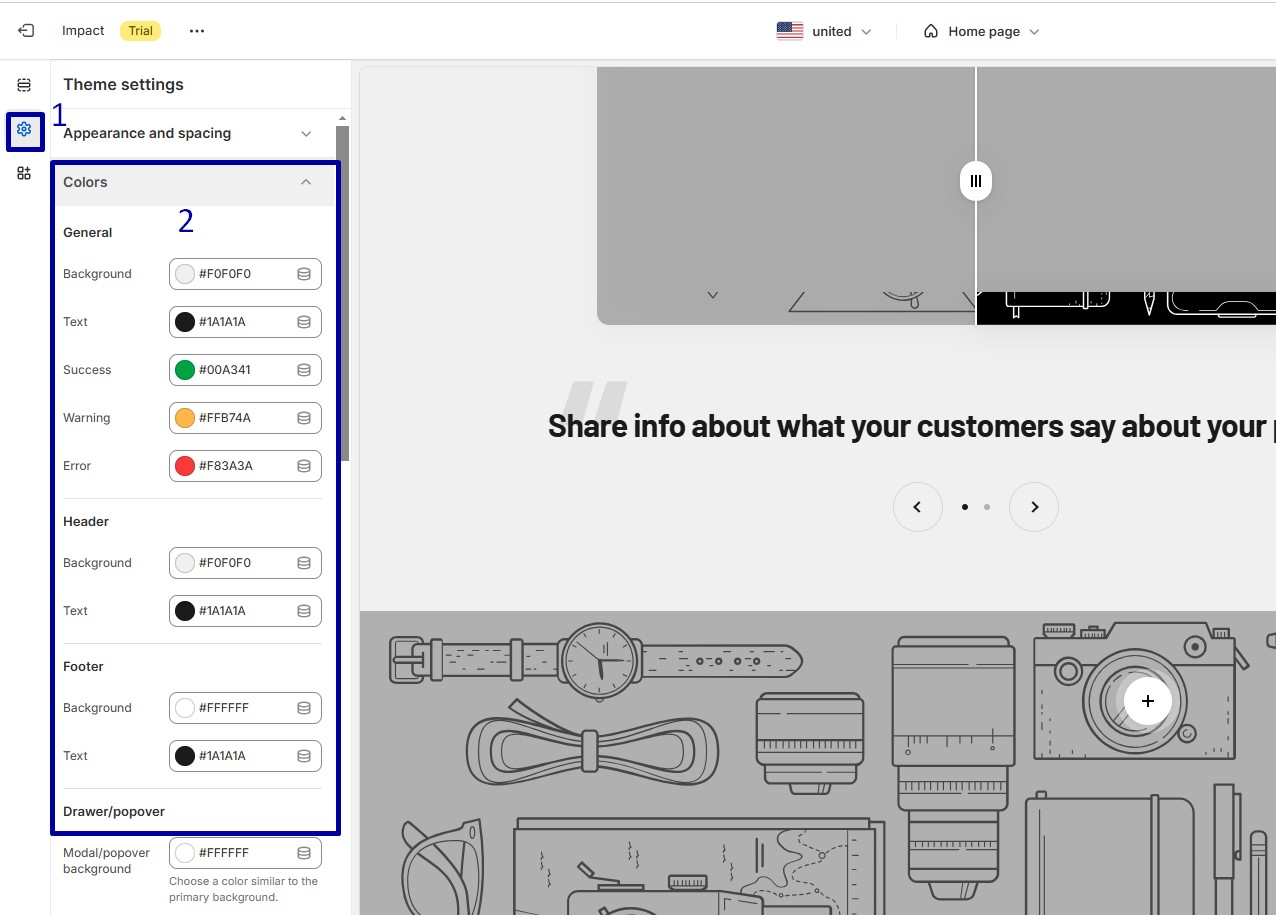Image resolution: width=1276 pixels, height=915 pixels.
Task: Click the red Error color swatch
Action: pyautogui.click(x=185, y=465)
